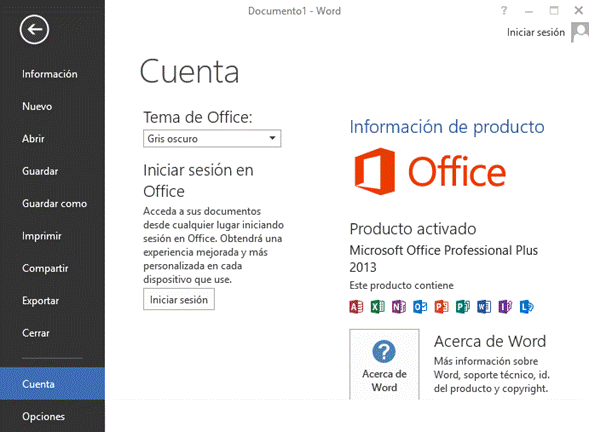Click the Tema de Office label

[x=198, y=117]
